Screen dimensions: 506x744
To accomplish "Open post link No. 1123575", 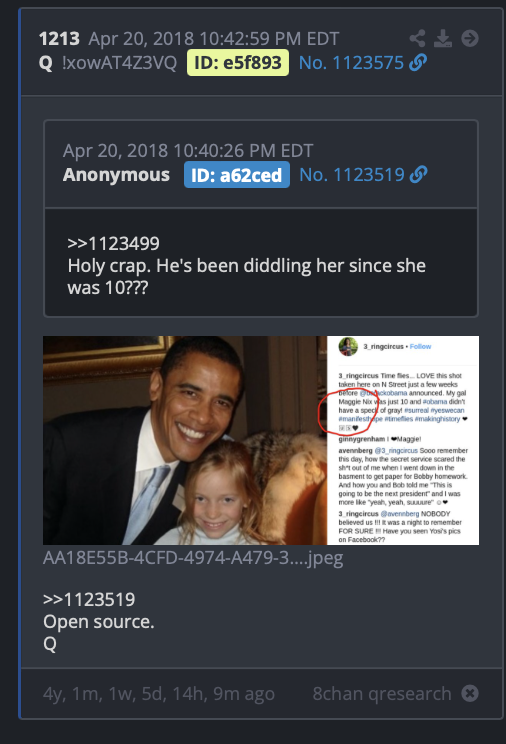I will [351, 63].
